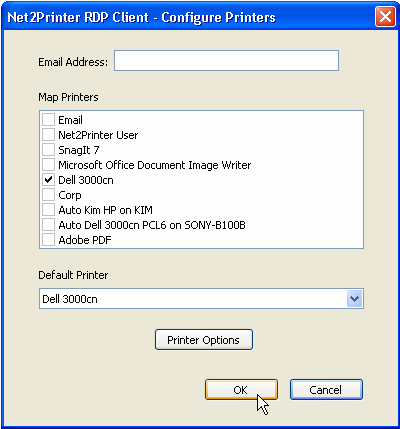
Task: Select the 'SnagIt 7' list text
Action: click(x=79, y=150)
